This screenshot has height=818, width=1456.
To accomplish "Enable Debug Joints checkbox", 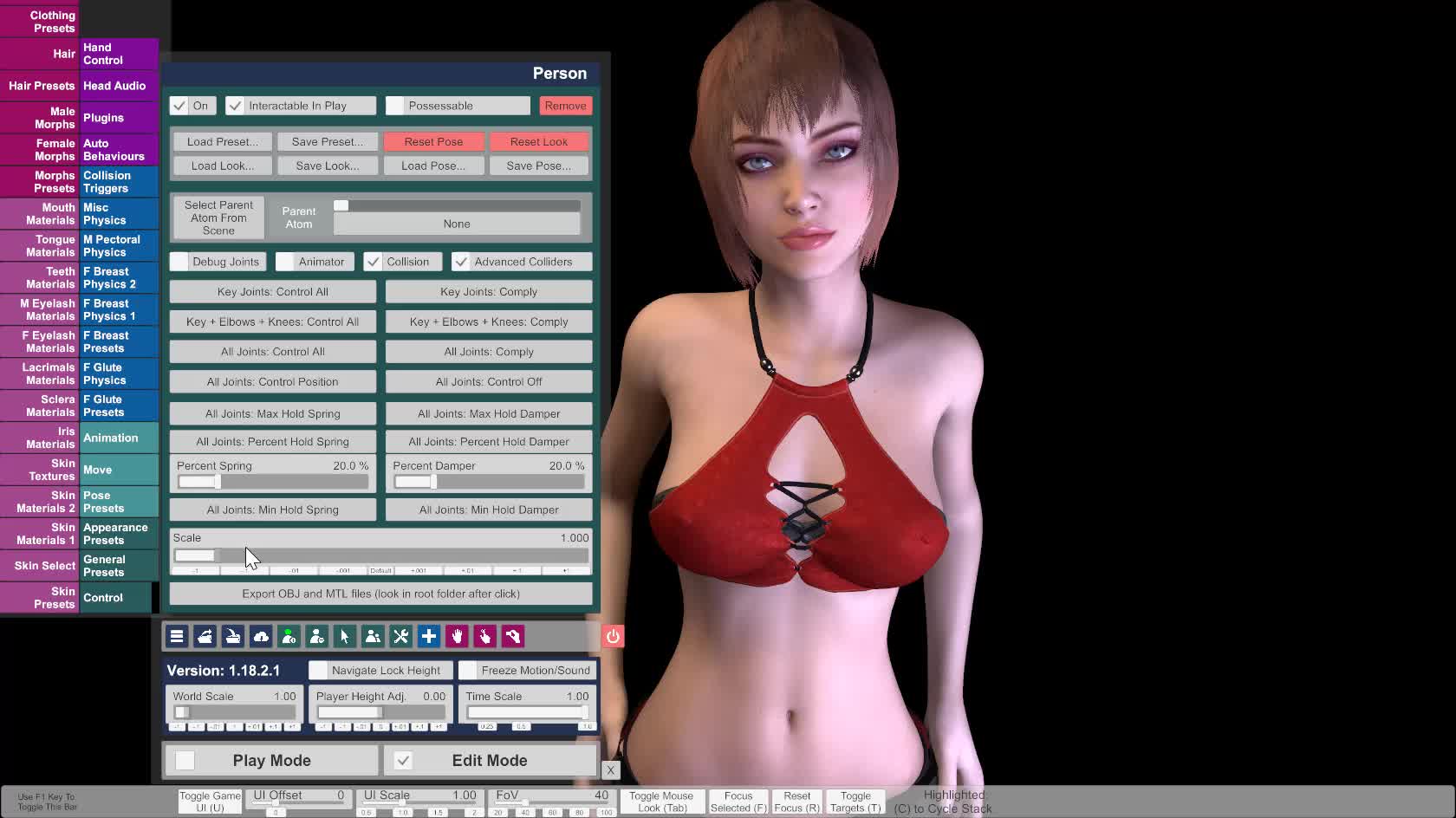I will (179, 262).
